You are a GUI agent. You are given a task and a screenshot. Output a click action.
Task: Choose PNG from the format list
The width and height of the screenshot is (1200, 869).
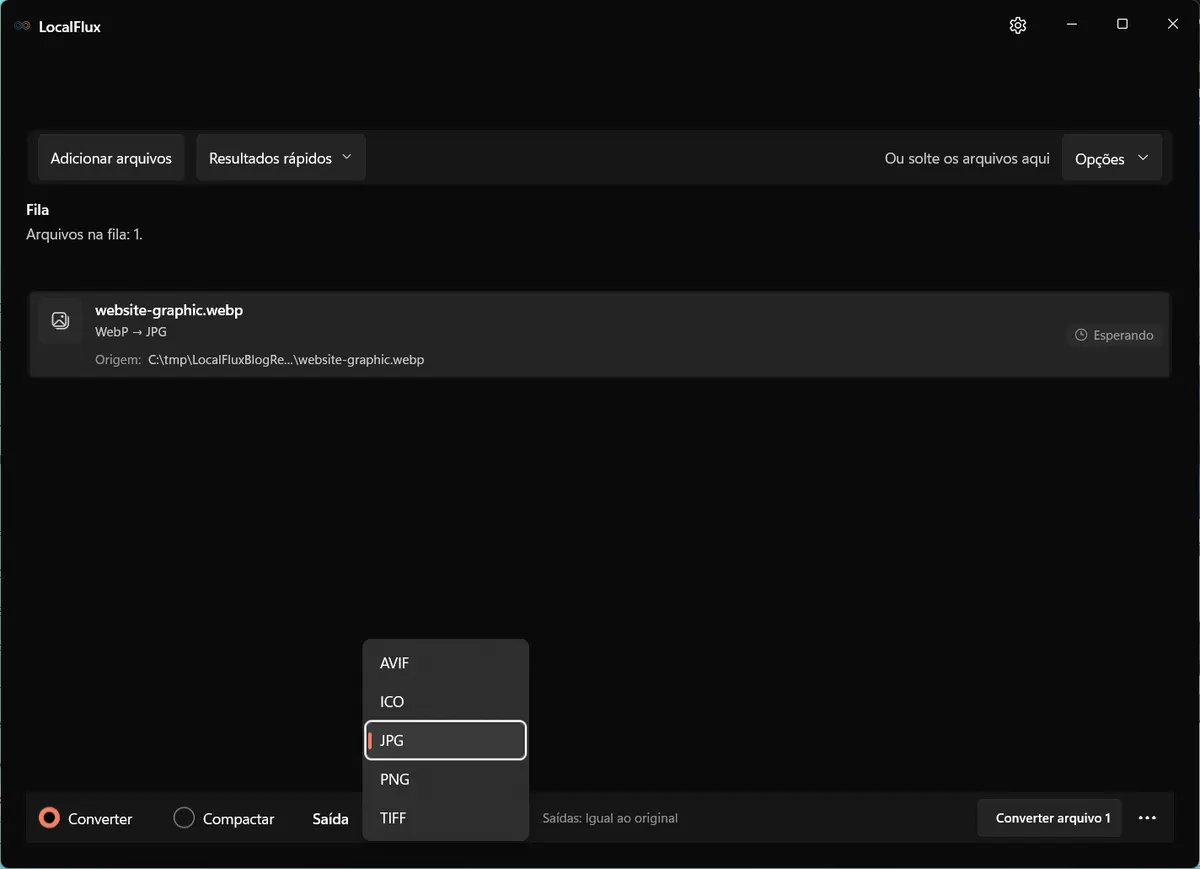(x=446, y=779)
